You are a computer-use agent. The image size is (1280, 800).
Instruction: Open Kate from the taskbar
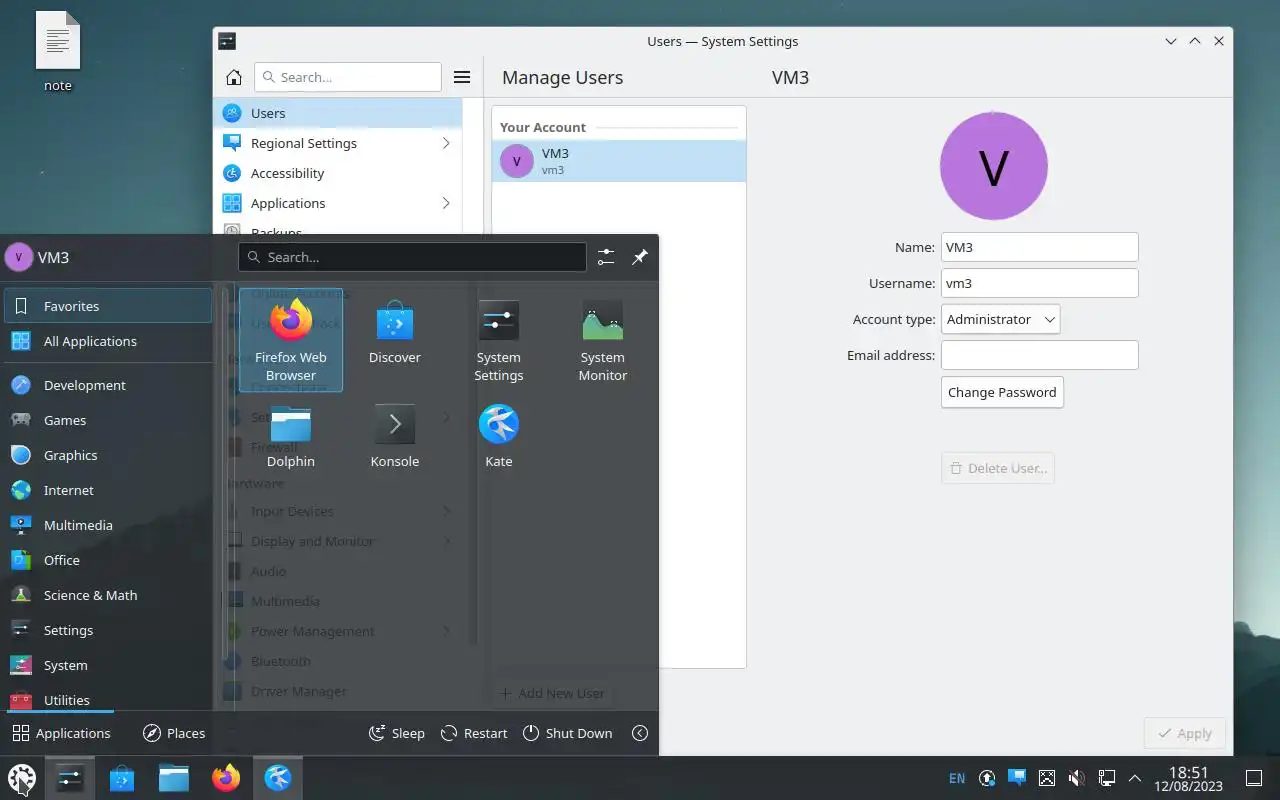tap(278, 777)
